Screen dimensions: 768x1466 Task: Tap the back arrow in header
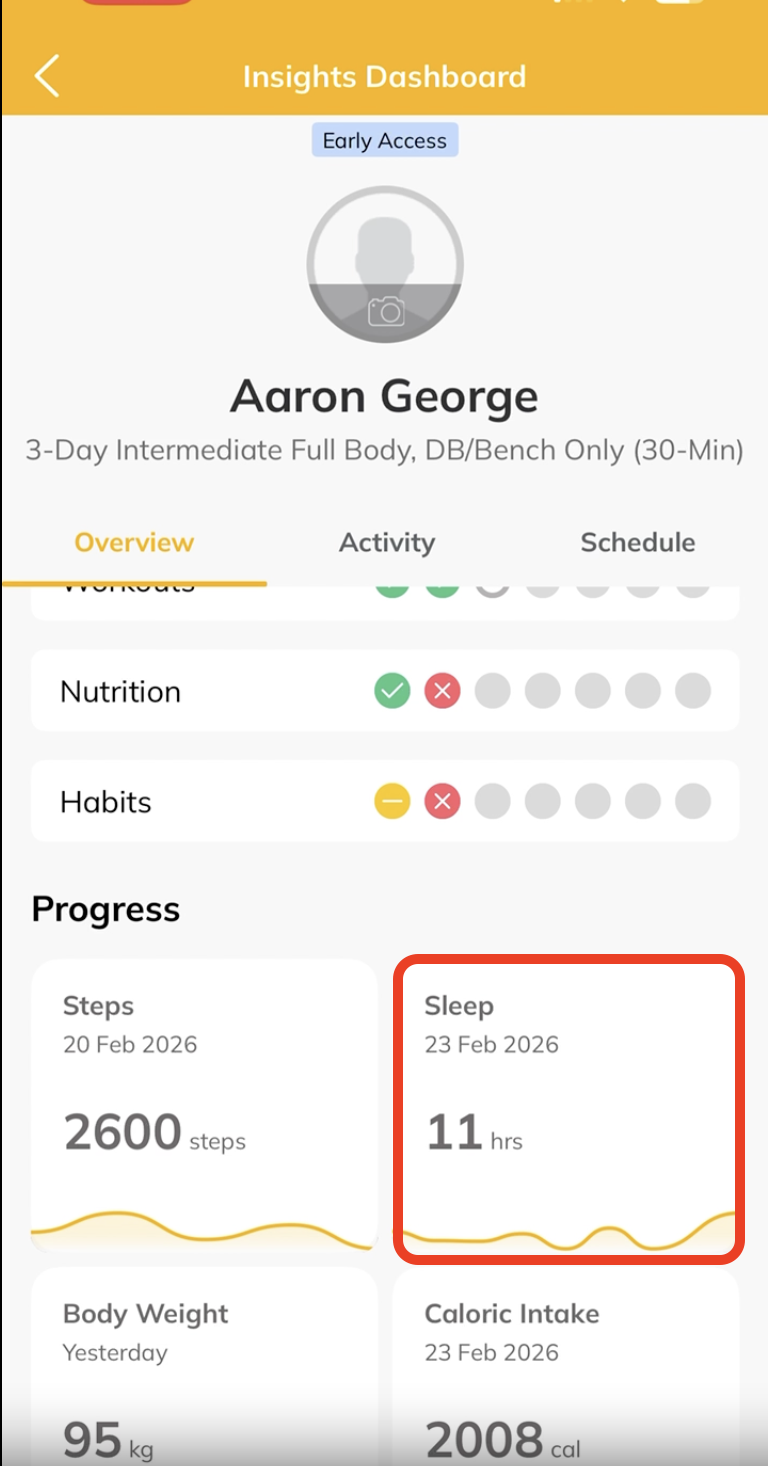pyautogui.click(x=47, y=77)
